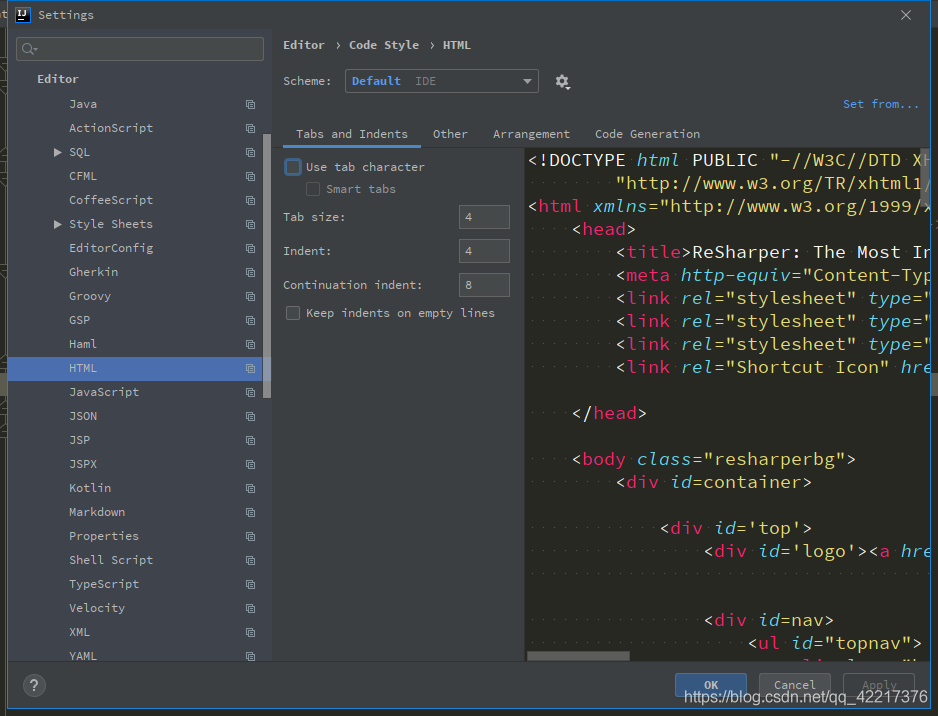The image size is (938, 716).
Task: Click the copy icon beside EditorConfig
Action: tap(251, 248)
